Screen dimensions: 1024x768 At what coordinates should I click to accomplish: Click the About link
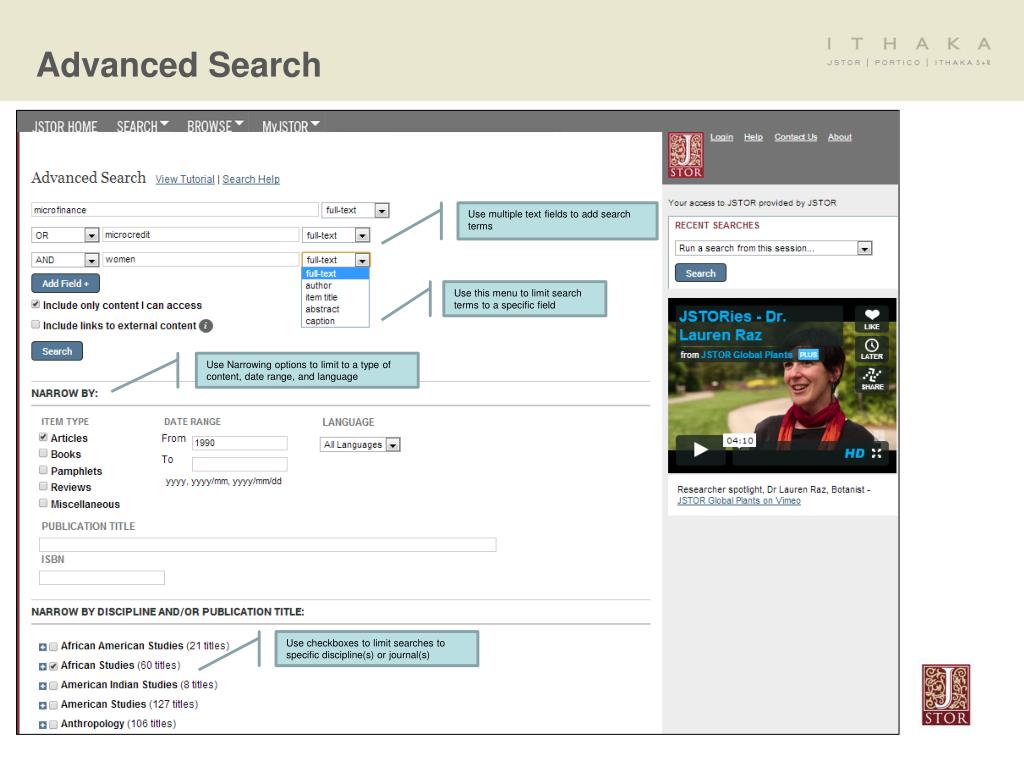[x=840, y=137]
